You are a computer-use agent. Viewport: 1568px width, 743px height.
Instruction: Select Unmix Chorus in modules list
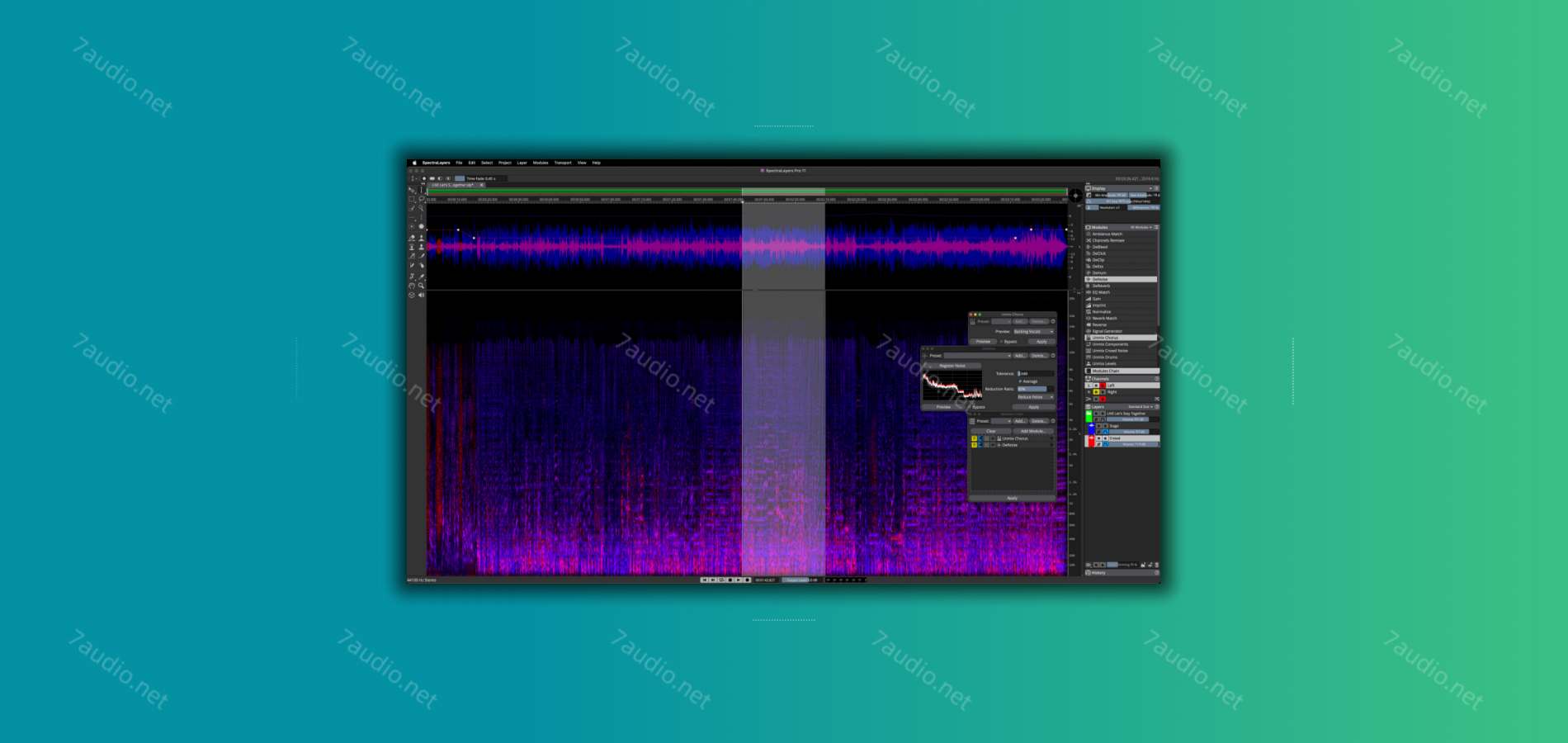1121,338
